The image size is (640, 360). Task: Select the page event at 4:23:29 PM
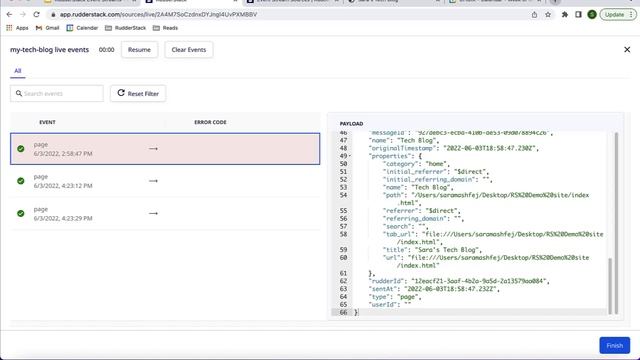click(x=165, y=213)
